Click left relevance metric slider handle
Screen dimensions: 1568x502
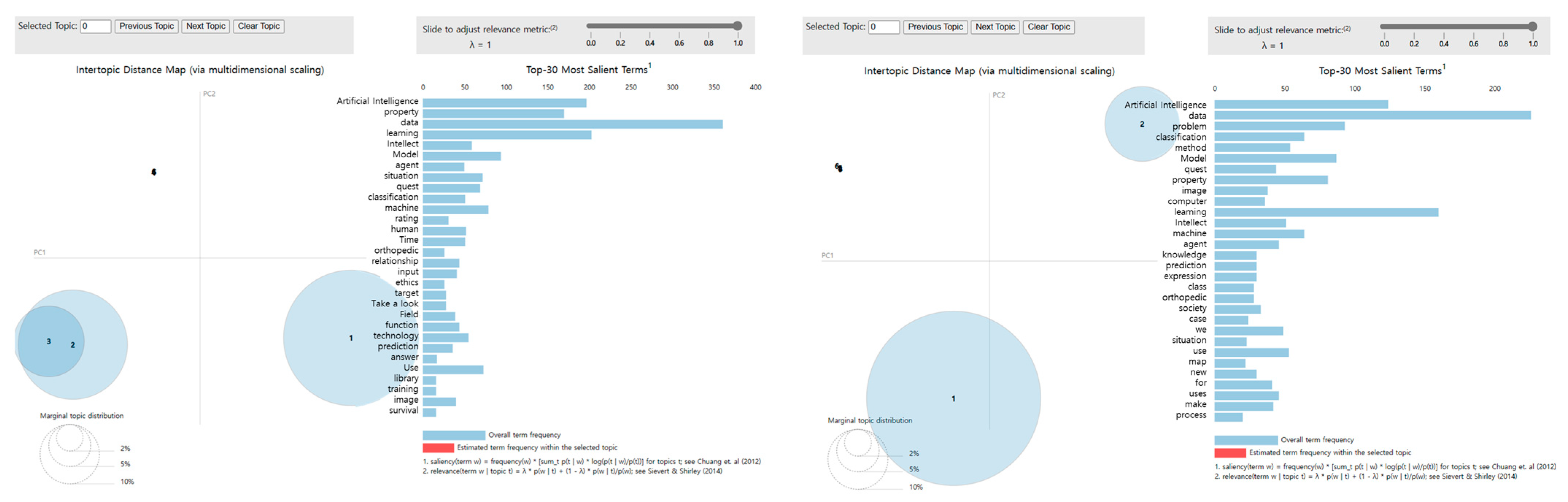[737, 26]
